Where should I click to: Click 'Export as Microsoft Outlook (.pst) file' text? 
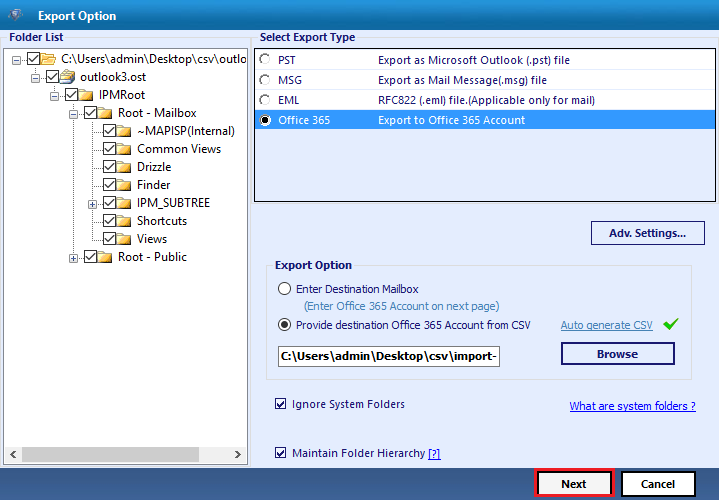tap(474, 60)
